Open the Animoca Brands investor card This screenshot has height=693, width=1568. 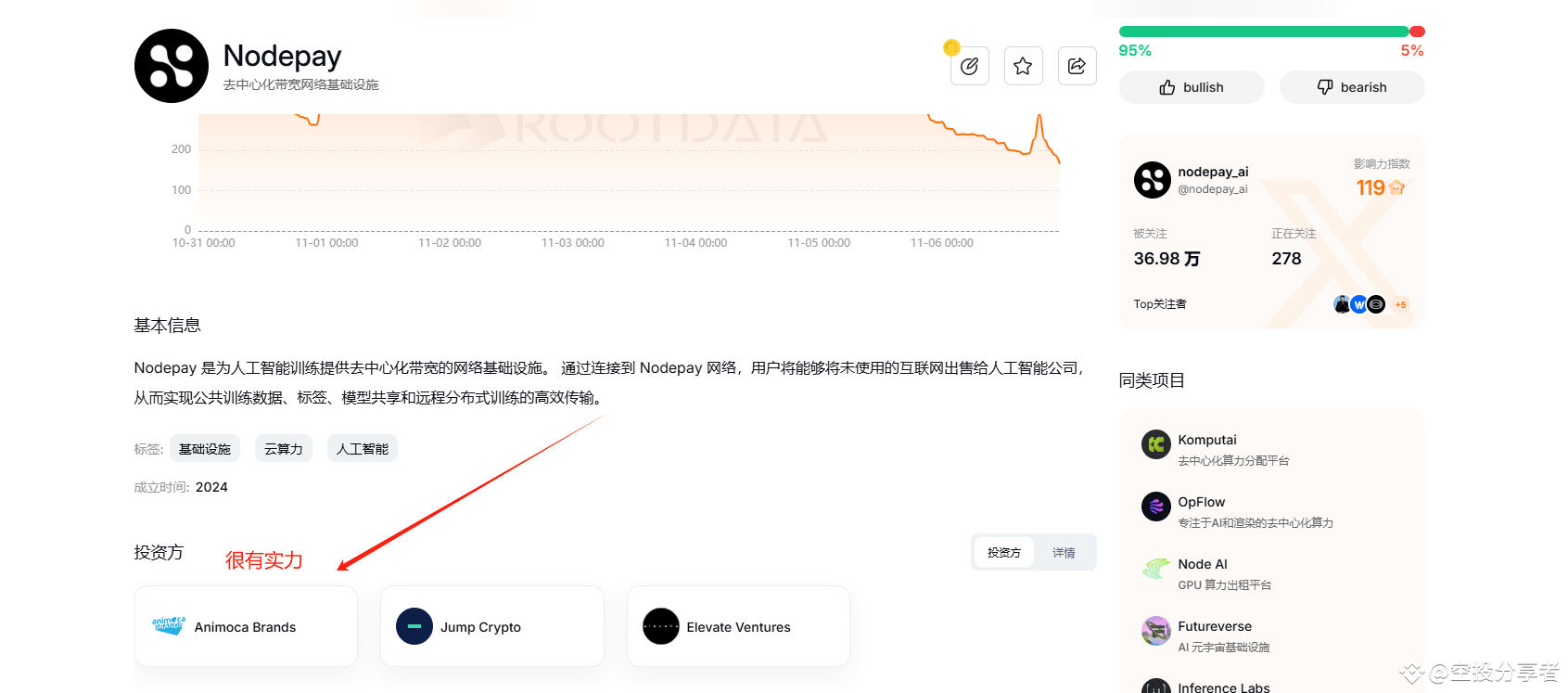[246, 626]
